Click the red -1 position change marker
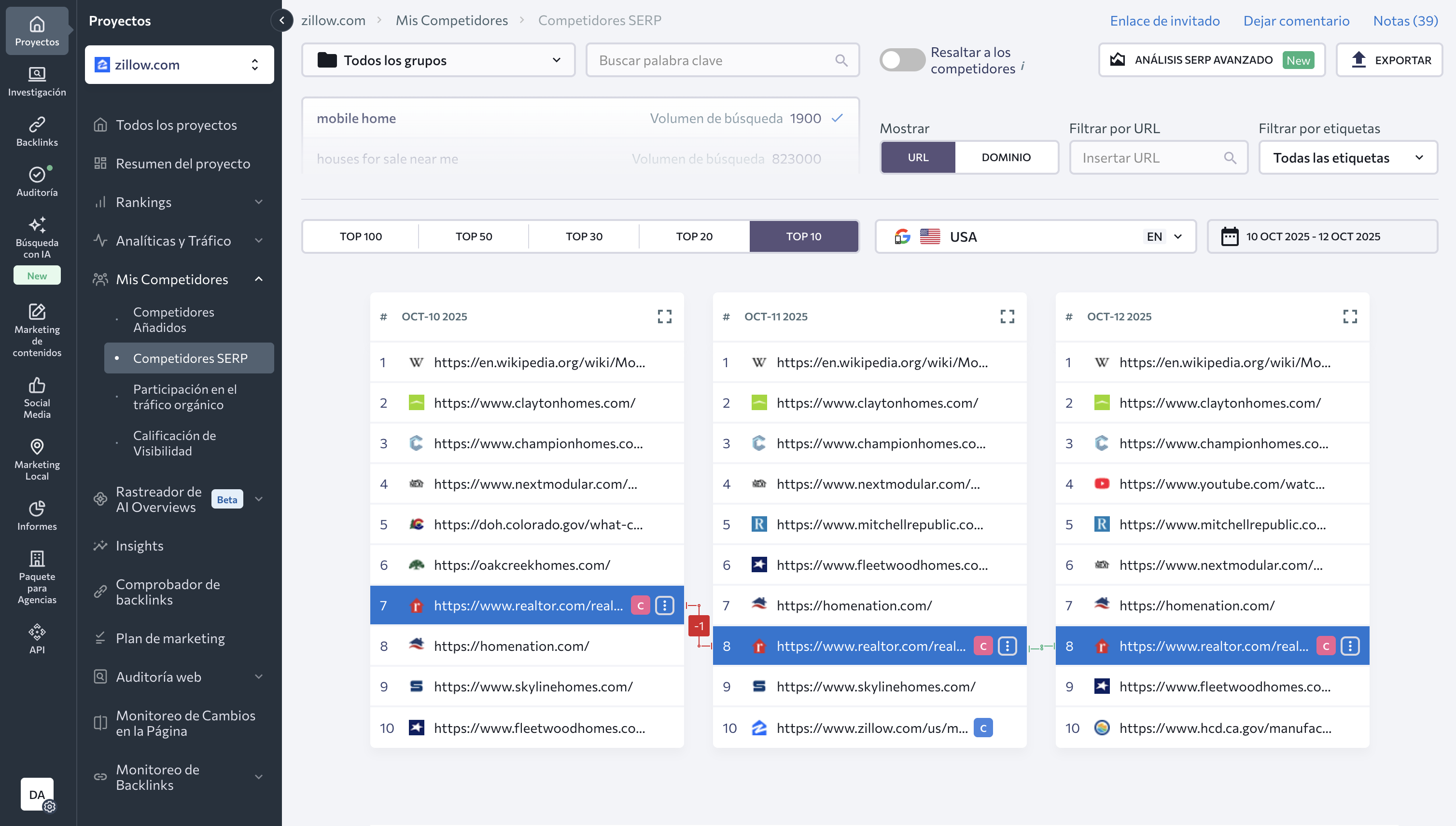 [x=699, y=626]
